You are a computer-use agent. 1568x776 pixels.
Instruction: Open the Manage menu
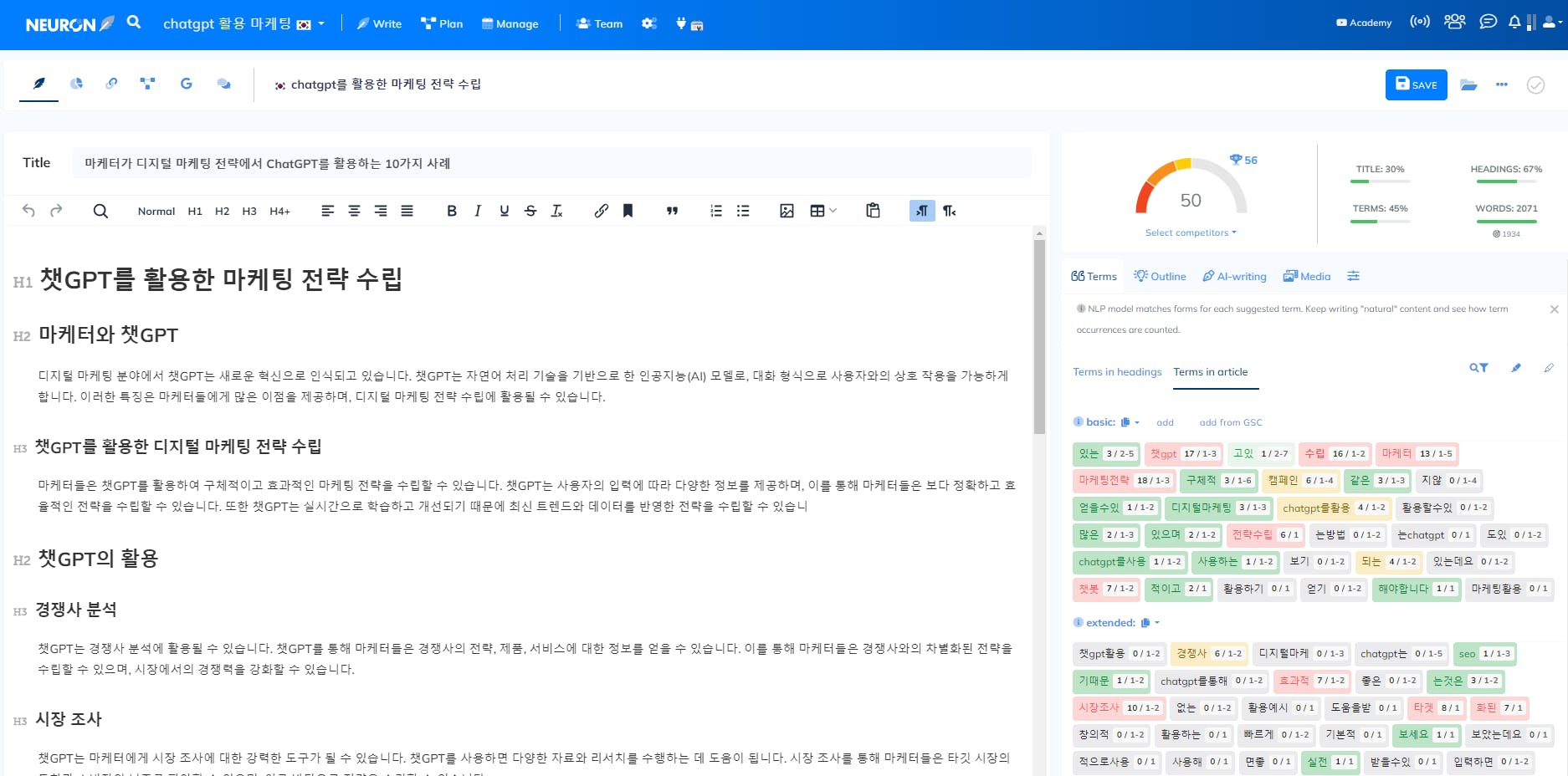click(x=510, y=23)
